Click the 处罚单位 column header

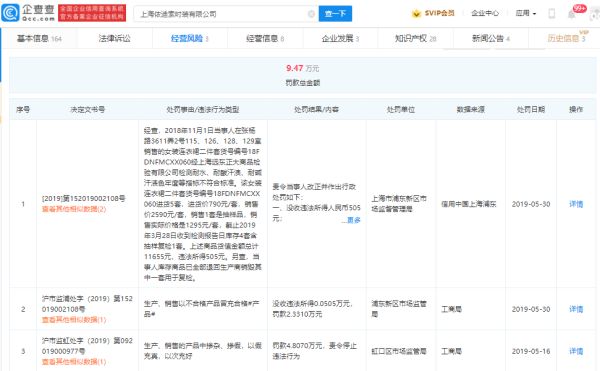(x=401, y=109)
